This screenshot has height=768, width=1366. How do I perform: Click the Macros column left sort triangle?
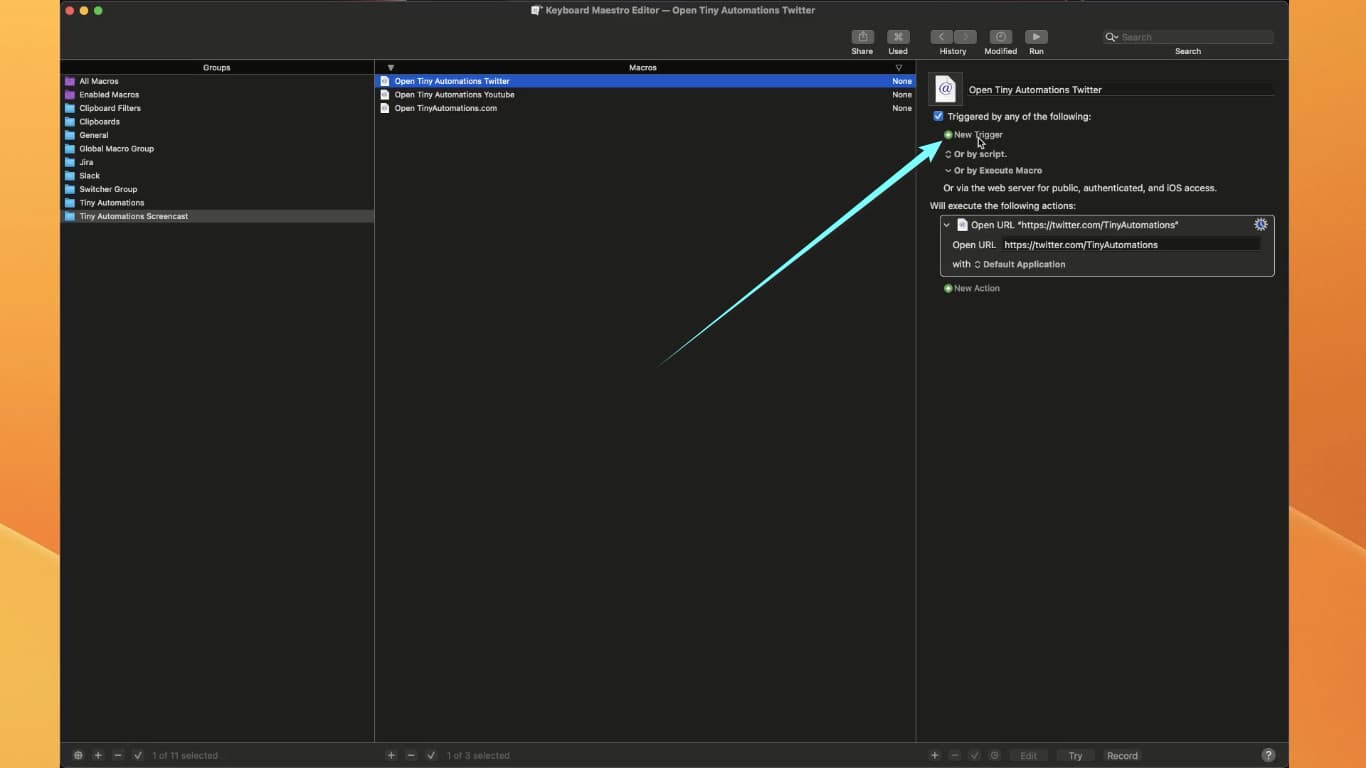(x=391, y=68)
